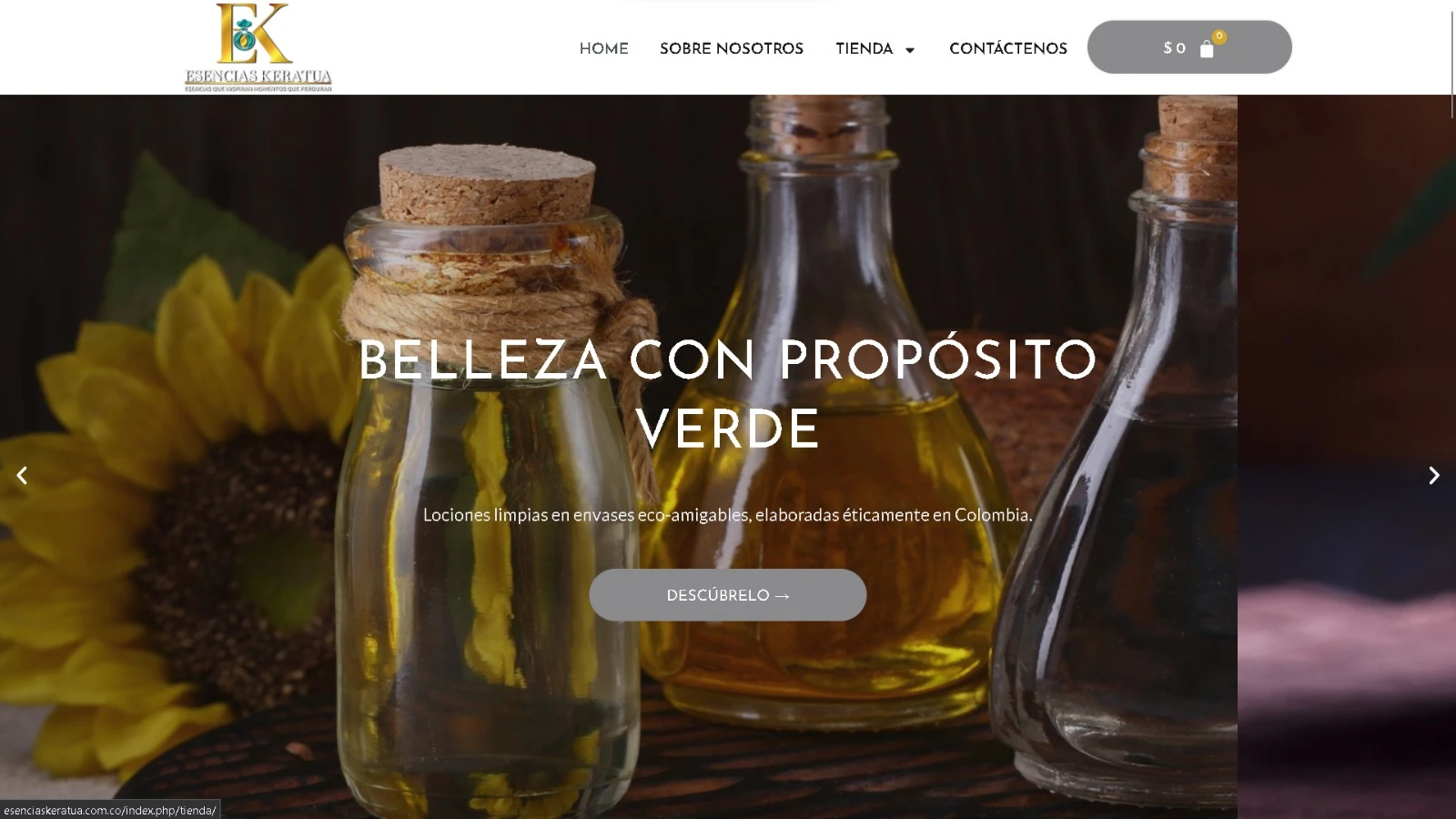
Task: Click the $0 cart total amount
Action: click(x=1175, y=48)
